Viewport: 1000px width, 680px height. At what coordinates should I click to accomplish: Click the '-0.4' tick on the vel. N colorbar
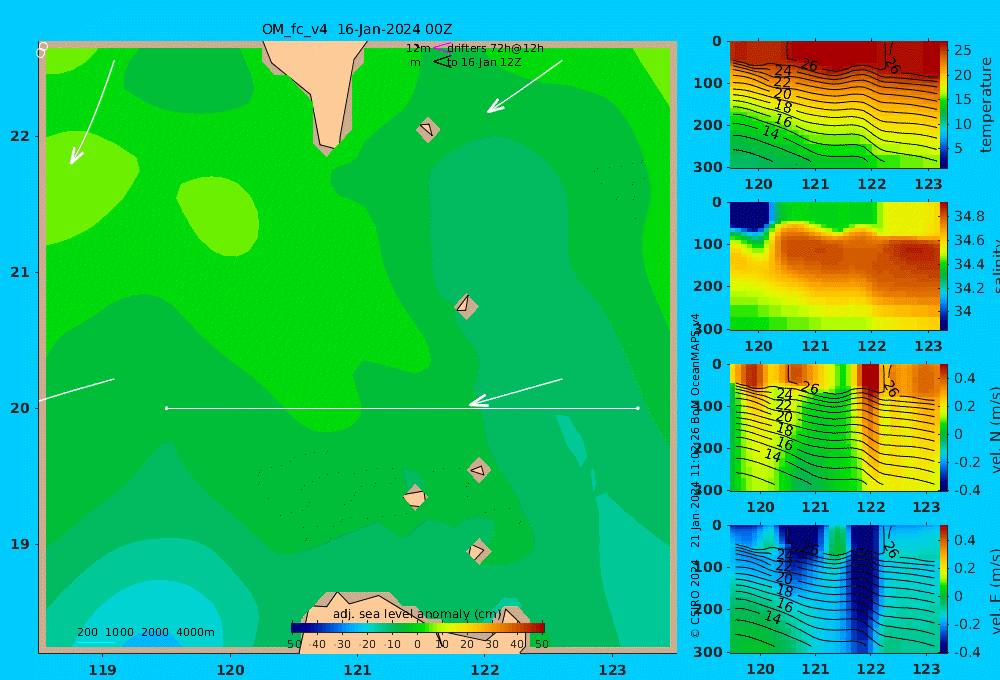tap(965, 490)
